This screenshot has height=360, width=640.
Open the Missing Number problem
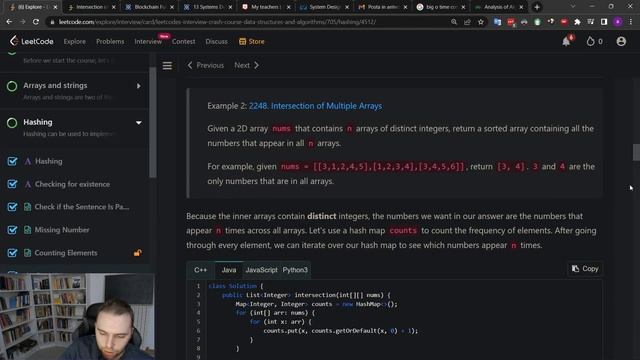(x=62, y=230)
